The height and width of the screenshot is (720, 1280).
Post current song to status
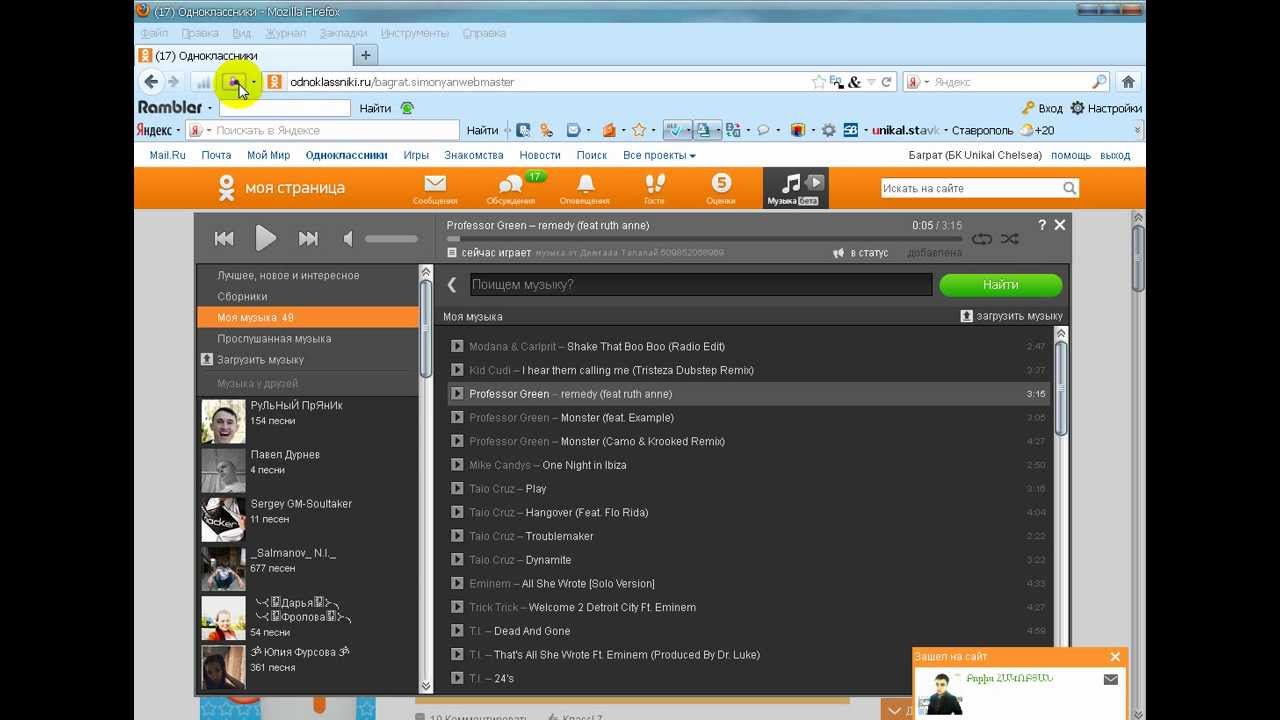click(861, 253)
